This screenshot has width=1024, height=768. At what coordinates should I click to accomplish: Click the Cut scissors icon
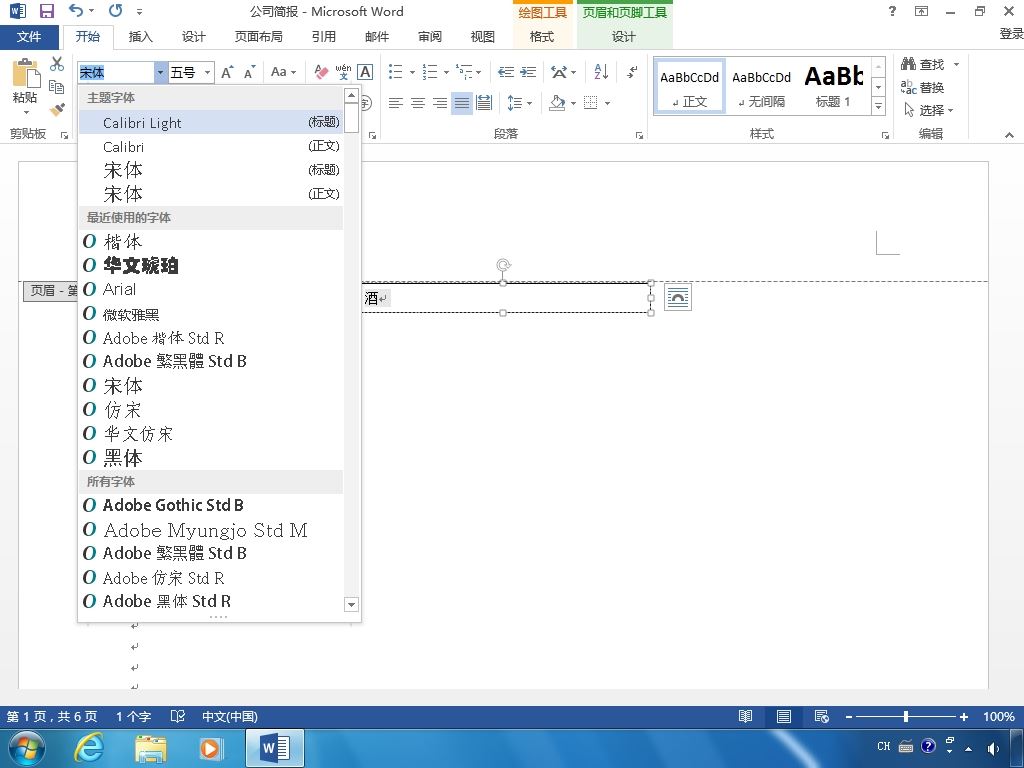57,63
